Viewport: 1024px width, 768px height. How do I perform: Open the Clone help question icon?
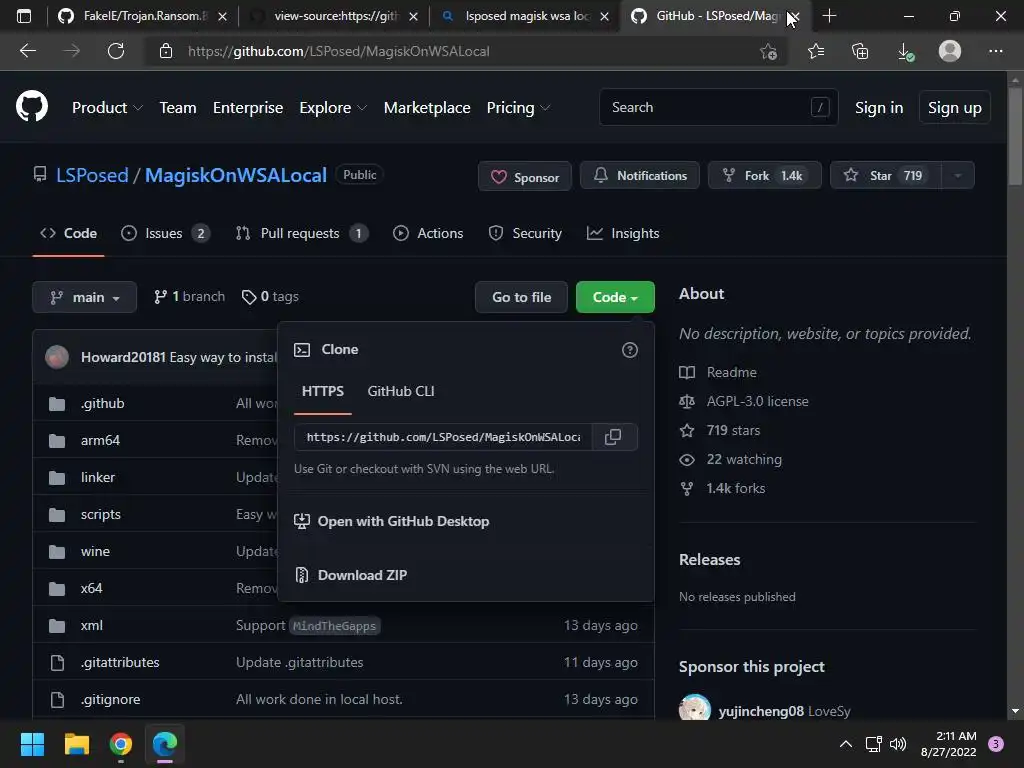(x=630, y=350)
